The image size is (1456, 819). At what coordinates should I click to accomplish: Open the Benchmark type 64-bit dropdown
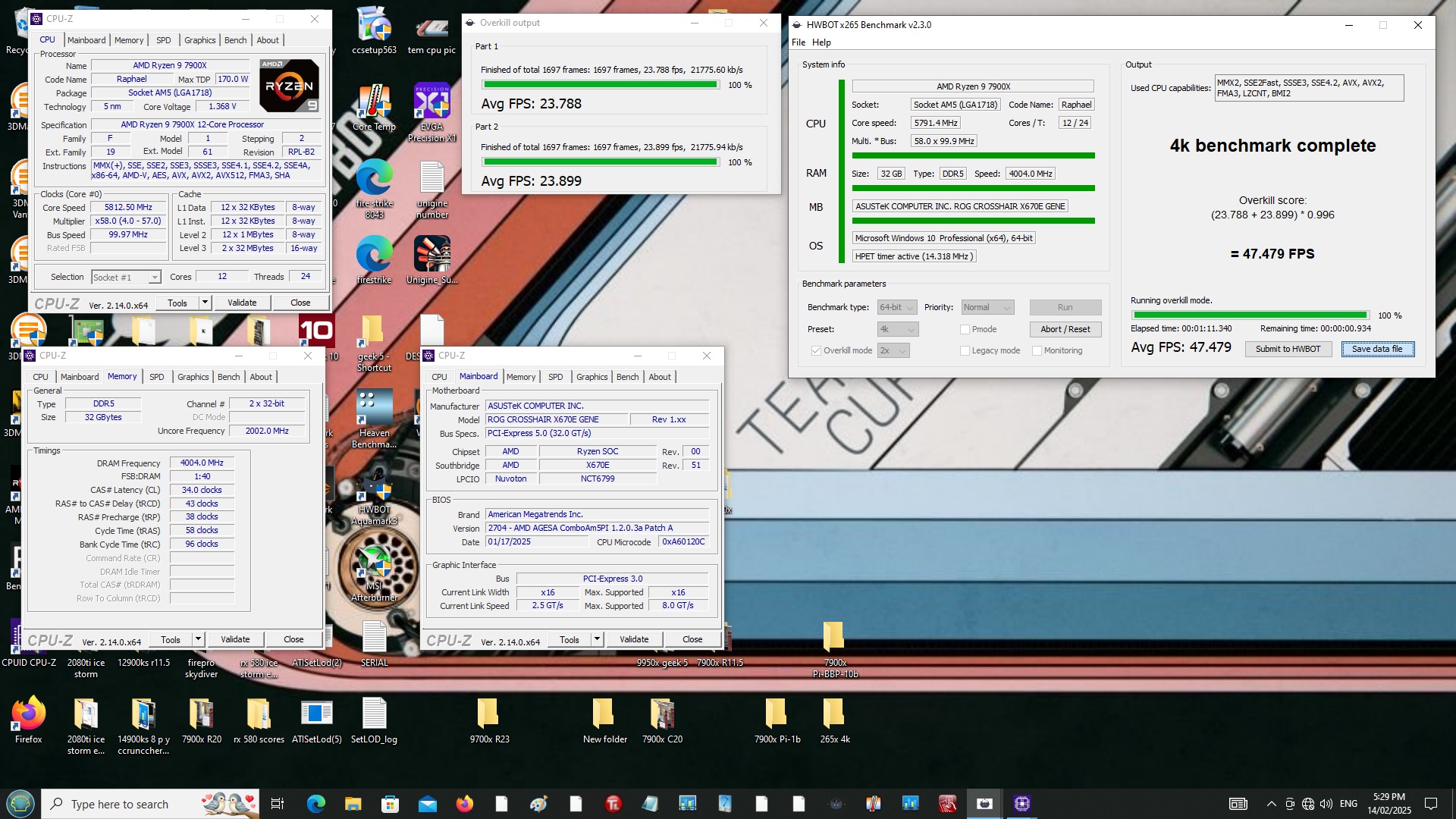897,307
